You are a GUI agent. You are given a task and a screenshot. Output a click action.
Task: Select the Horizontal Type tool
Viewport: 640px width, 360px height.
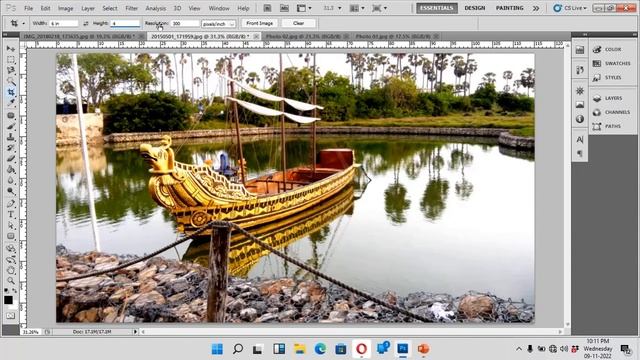click(11, 214)
